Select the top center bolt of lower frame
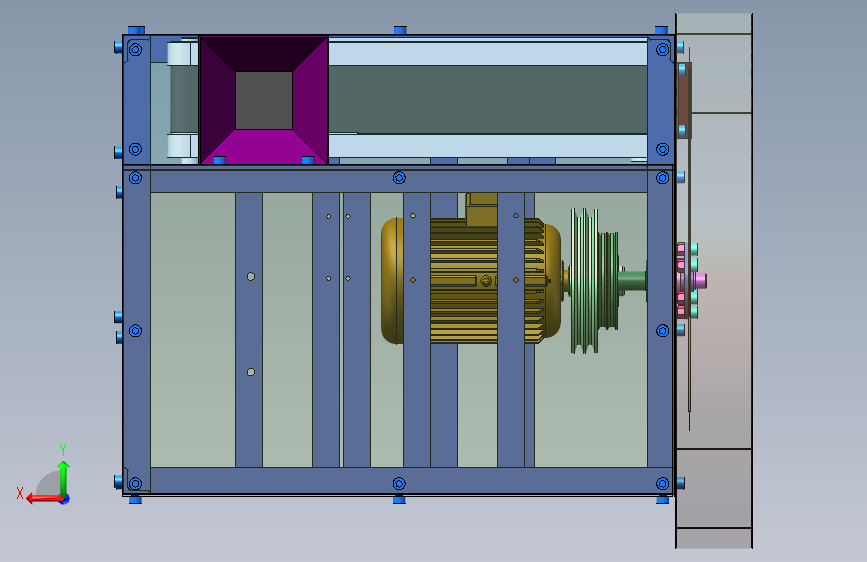The height and width of the screenshot is (562, 867). point(399,178)
